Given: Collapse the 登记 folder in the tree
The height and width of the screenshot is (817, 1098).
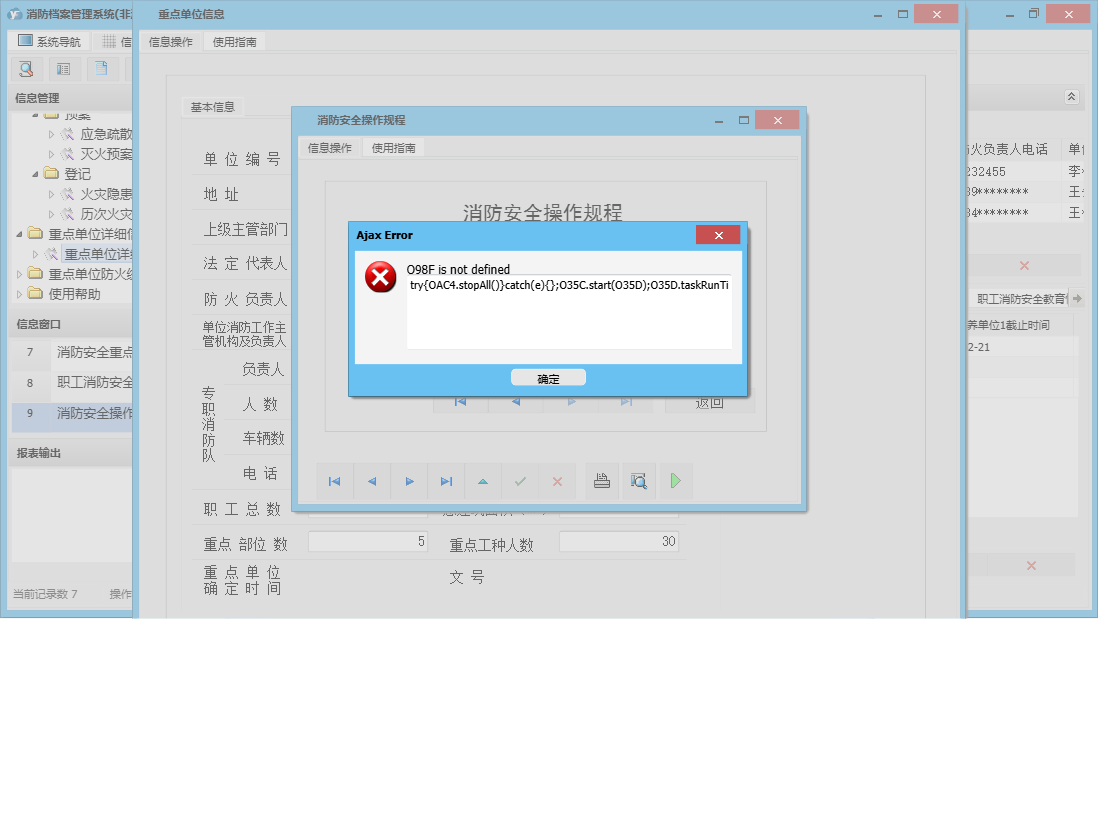Looking at the screenshot, I should 33,173.
